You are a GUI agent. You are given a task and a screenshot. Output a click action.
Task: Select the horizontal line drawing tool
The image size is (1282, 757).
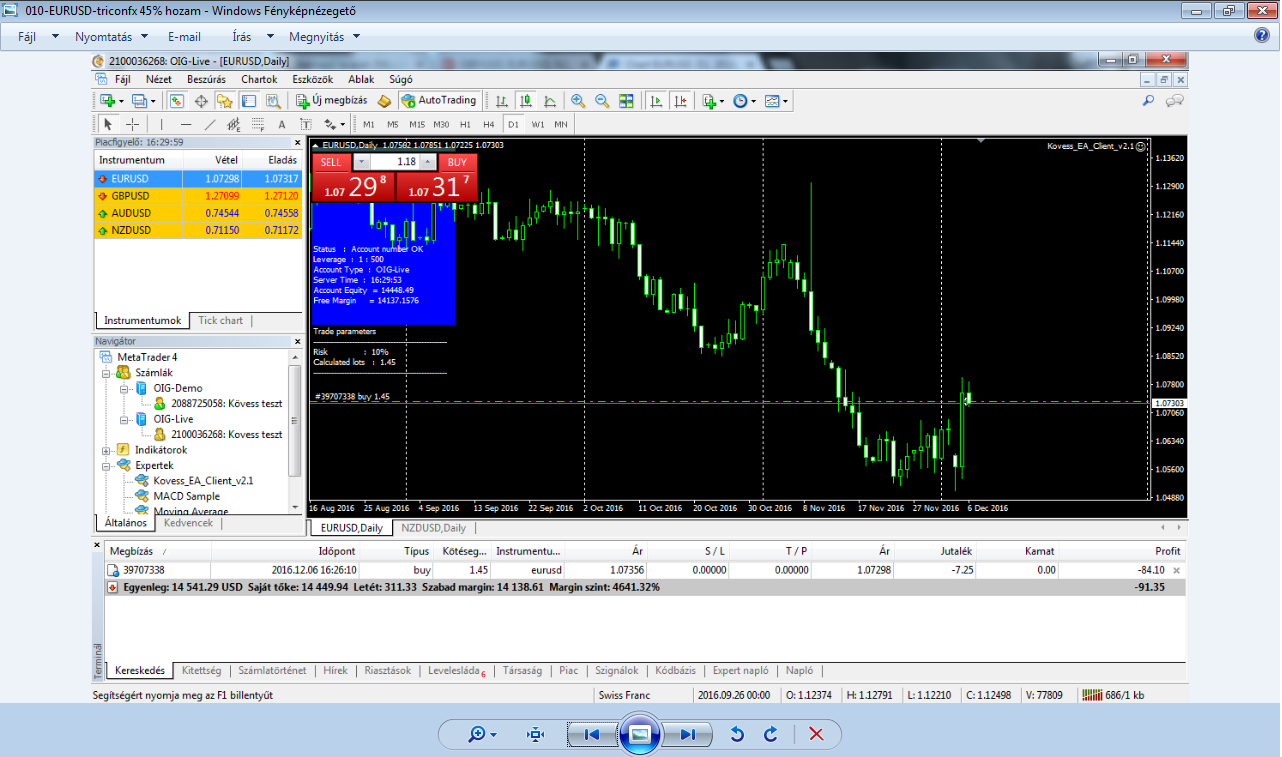[185, 125]
